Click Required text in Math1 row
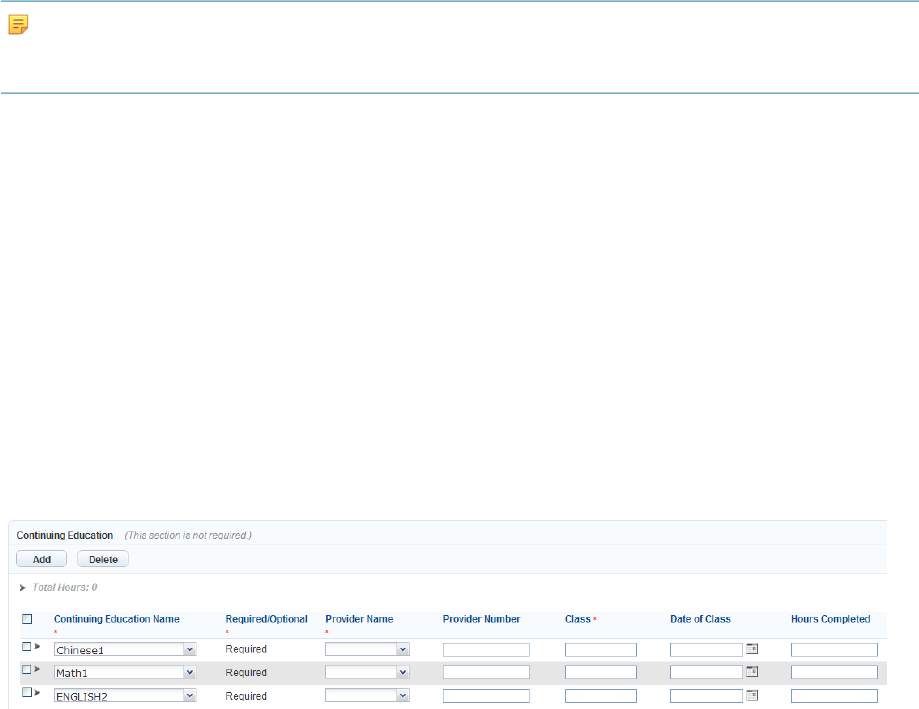Viewport: 919px width, 709px height. coord(246,672)
